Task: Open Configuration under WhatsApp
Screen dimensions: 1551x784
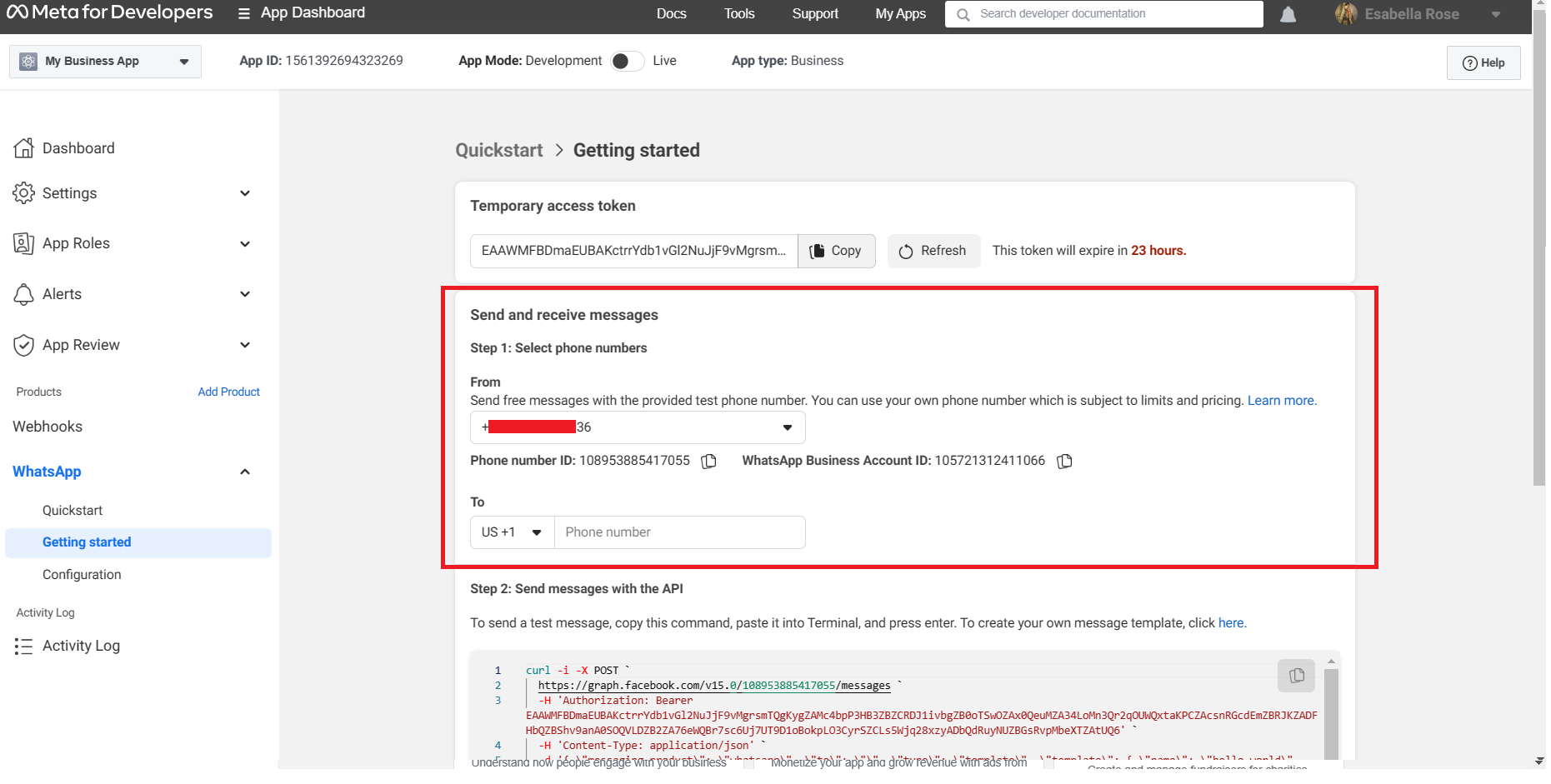Action: pyautogui.click(x=82, y=575)
